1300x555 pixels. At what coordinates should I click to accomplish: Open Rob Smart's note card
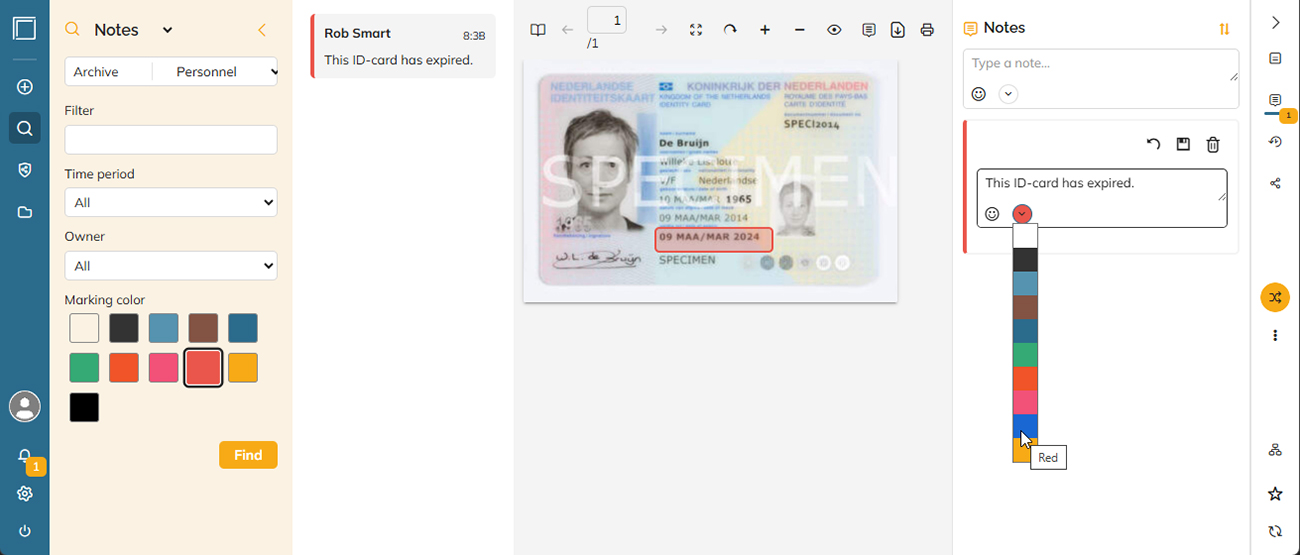point(403,46)
